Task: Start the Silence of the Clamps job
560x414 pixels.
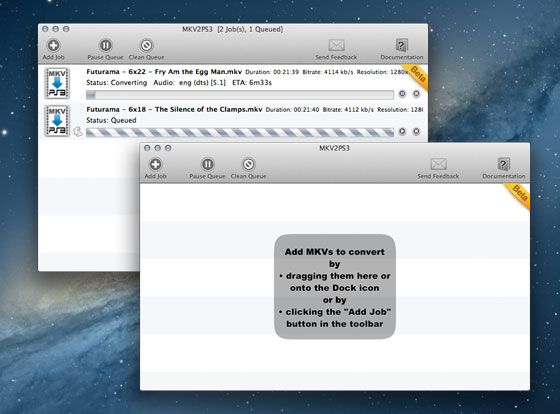Action: coord(402,131)
